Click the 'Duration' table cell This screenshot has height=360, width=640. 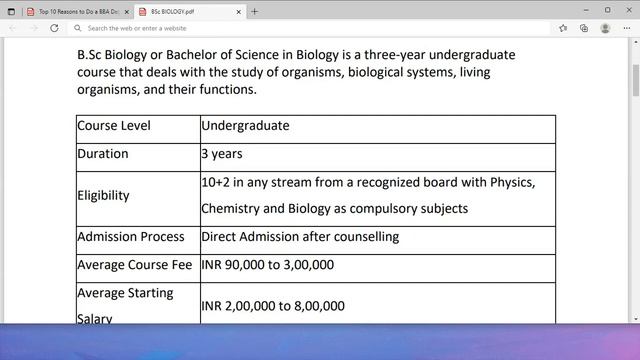[x=138, y=158]
